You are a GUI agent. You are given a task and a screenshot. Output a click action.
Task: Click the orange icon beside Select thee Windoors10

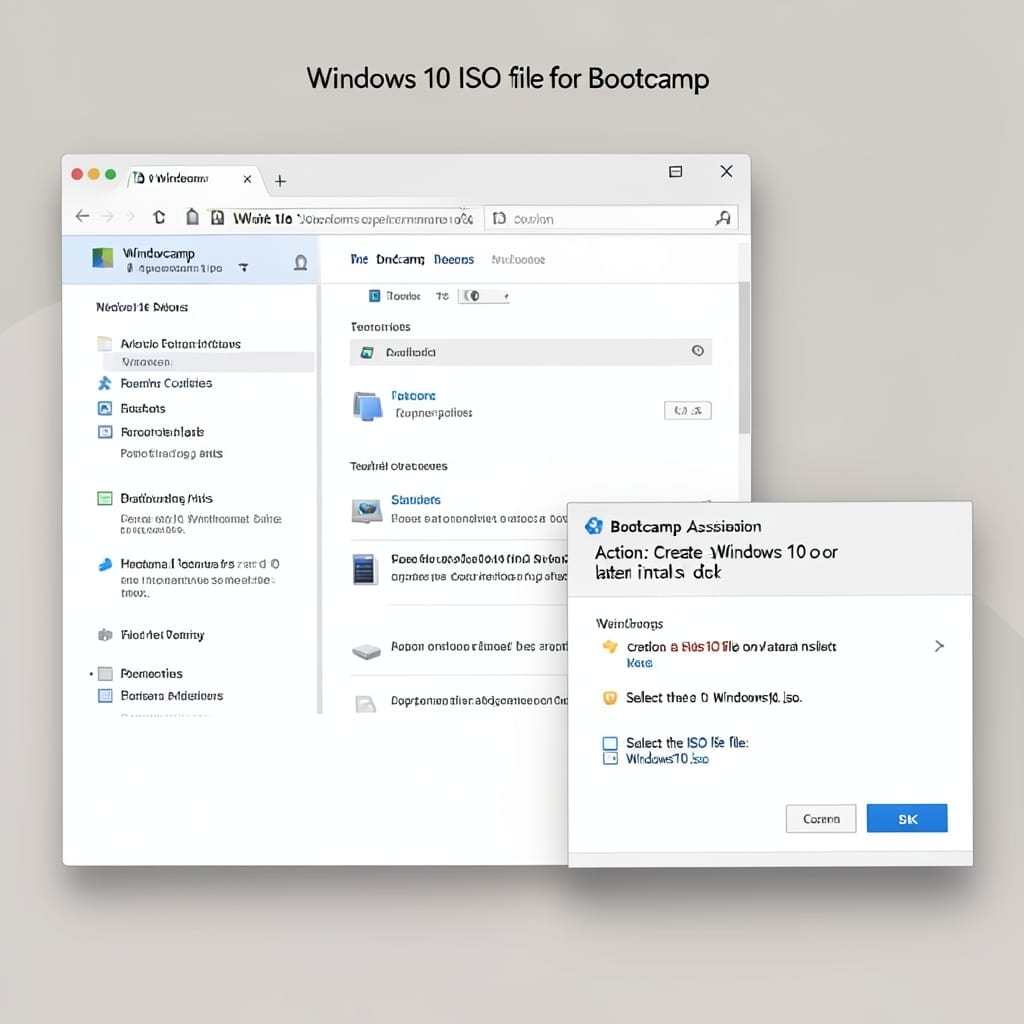point(609,697)
